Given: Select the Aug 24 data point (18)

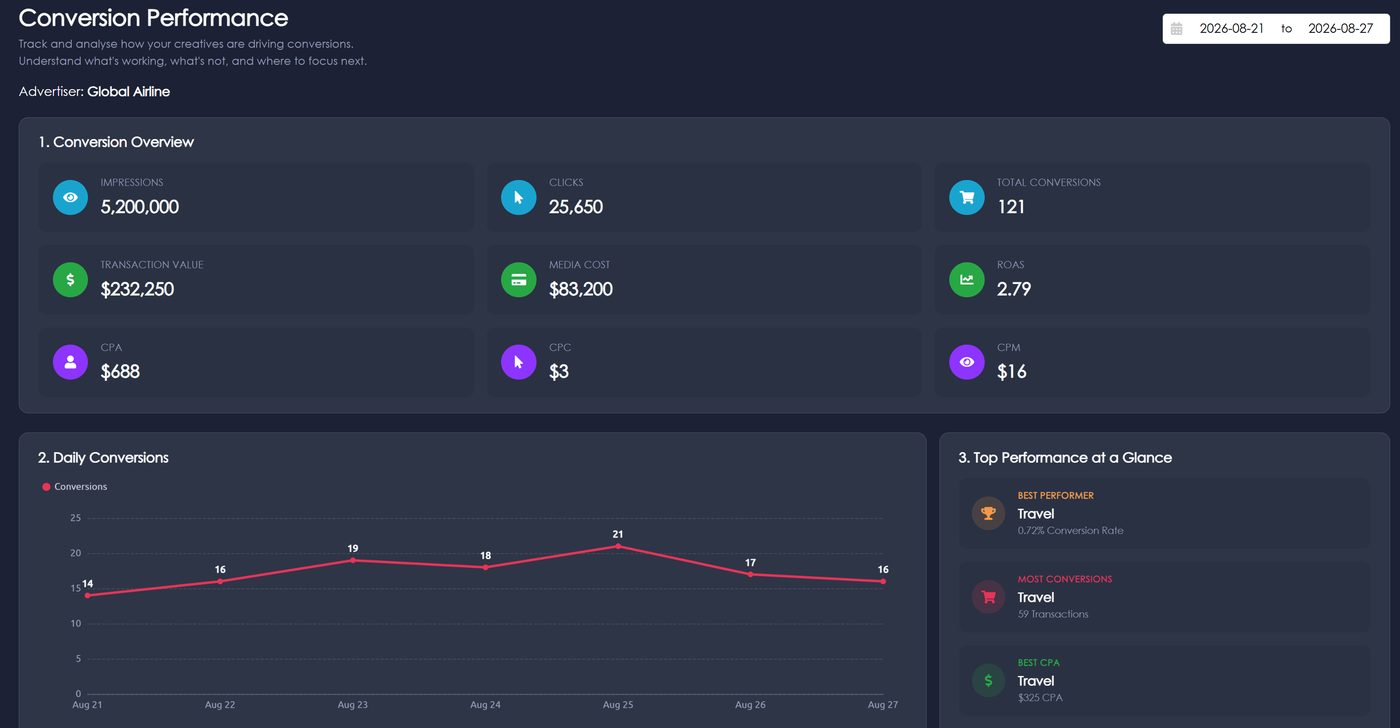Looking at the screenshot, I should [x=486, y=567].
